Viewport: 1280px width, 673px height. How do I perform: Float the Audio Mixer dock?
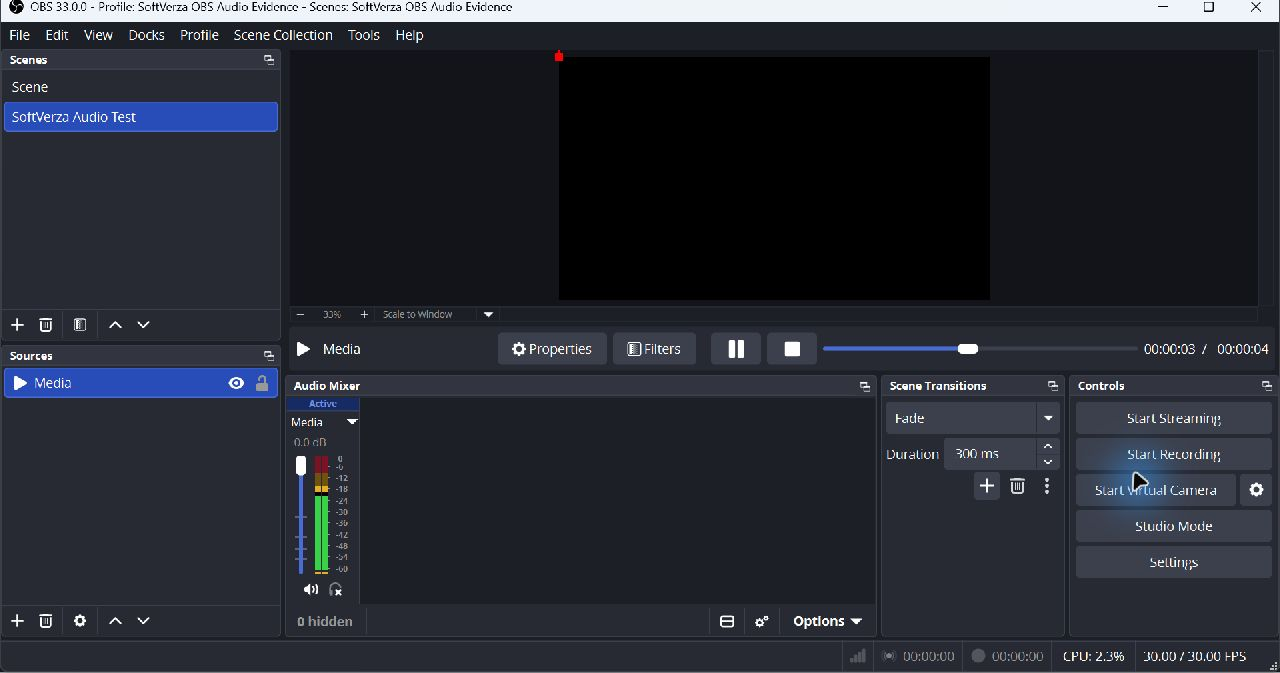pyautogui.click(x=864, y=386)
